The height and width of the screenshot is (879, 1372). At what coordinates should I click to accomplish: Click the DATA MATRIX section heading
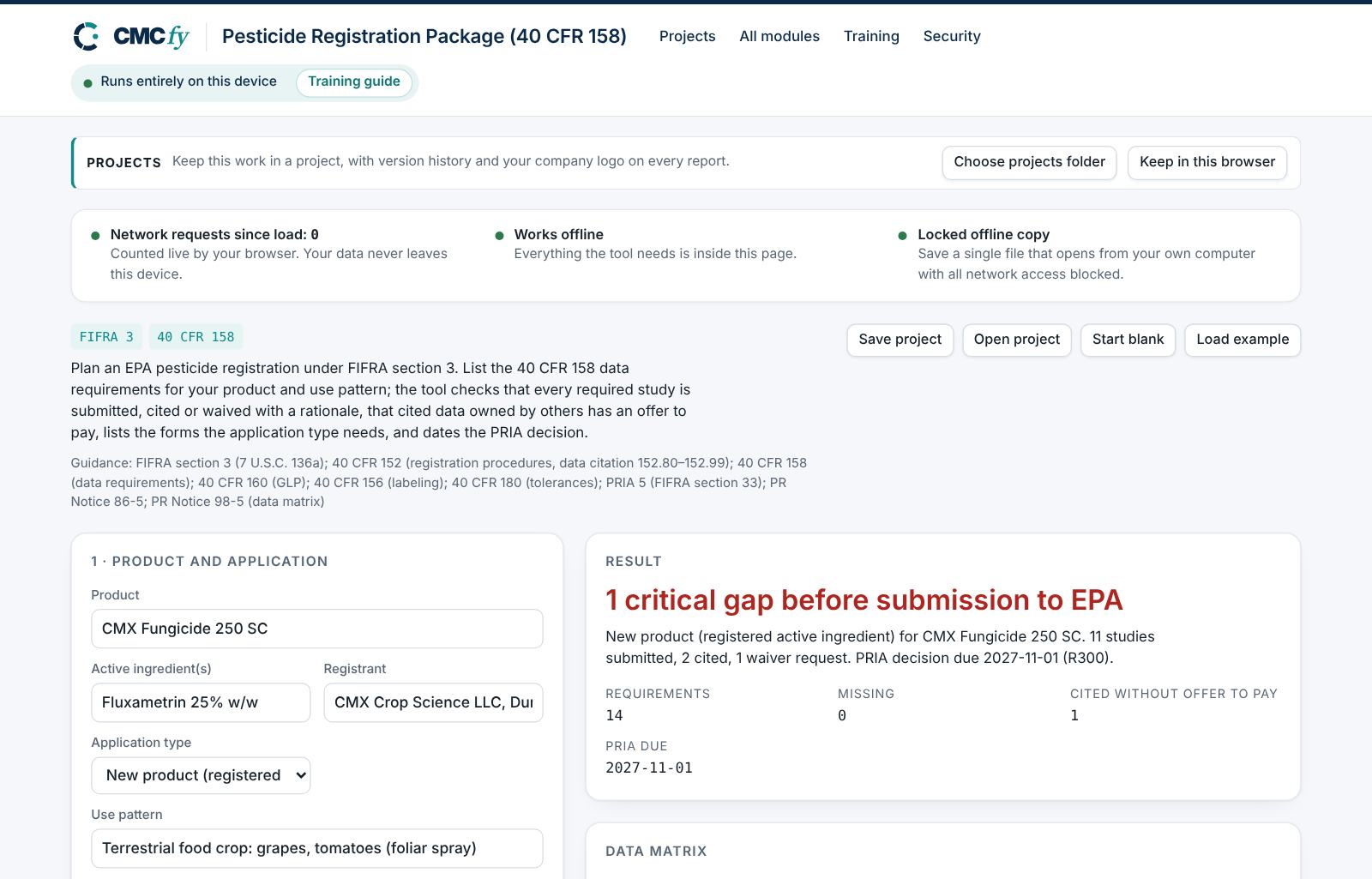[656, 852]
